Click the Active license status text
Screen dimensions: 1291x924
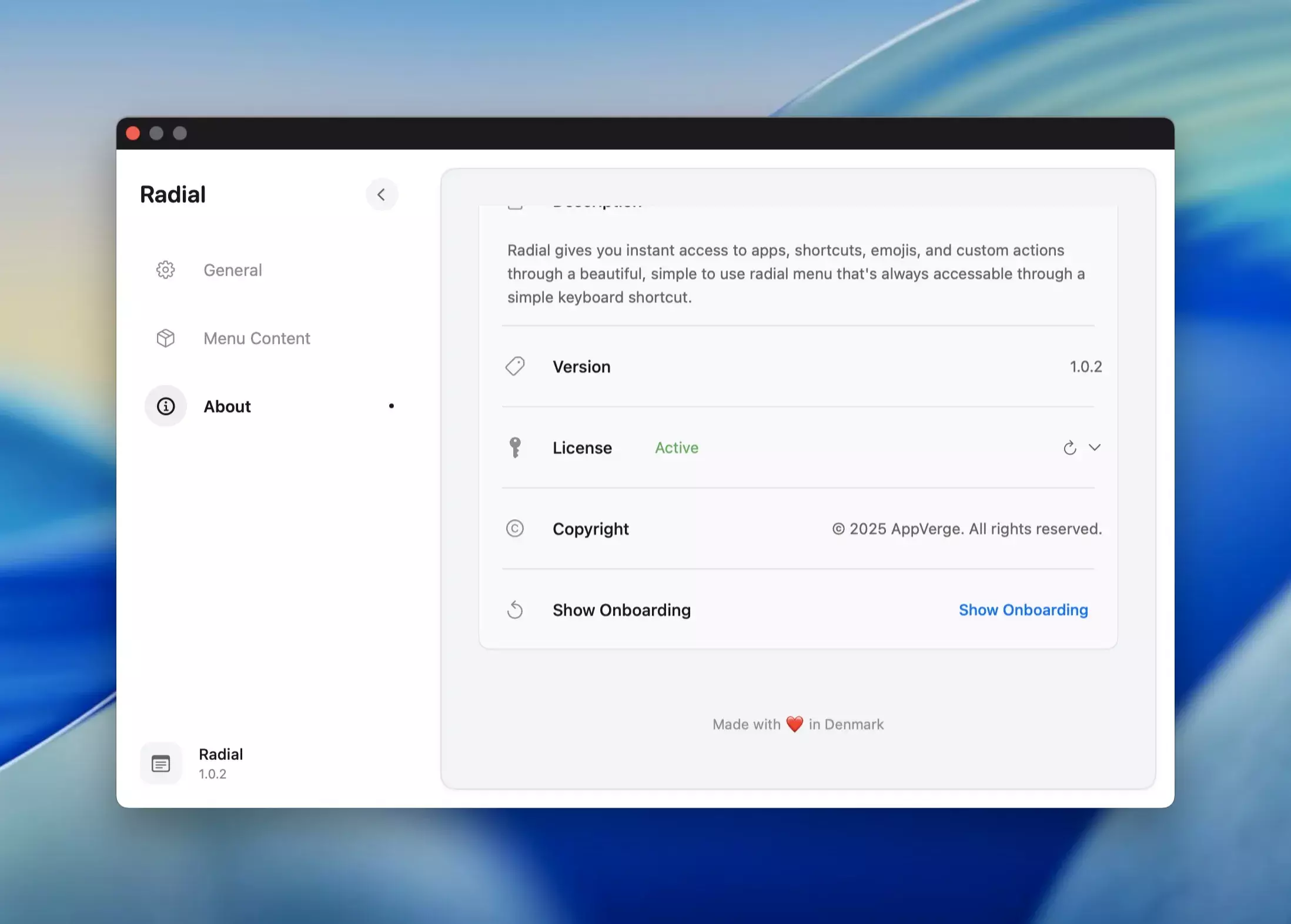(x=677, y=448)
